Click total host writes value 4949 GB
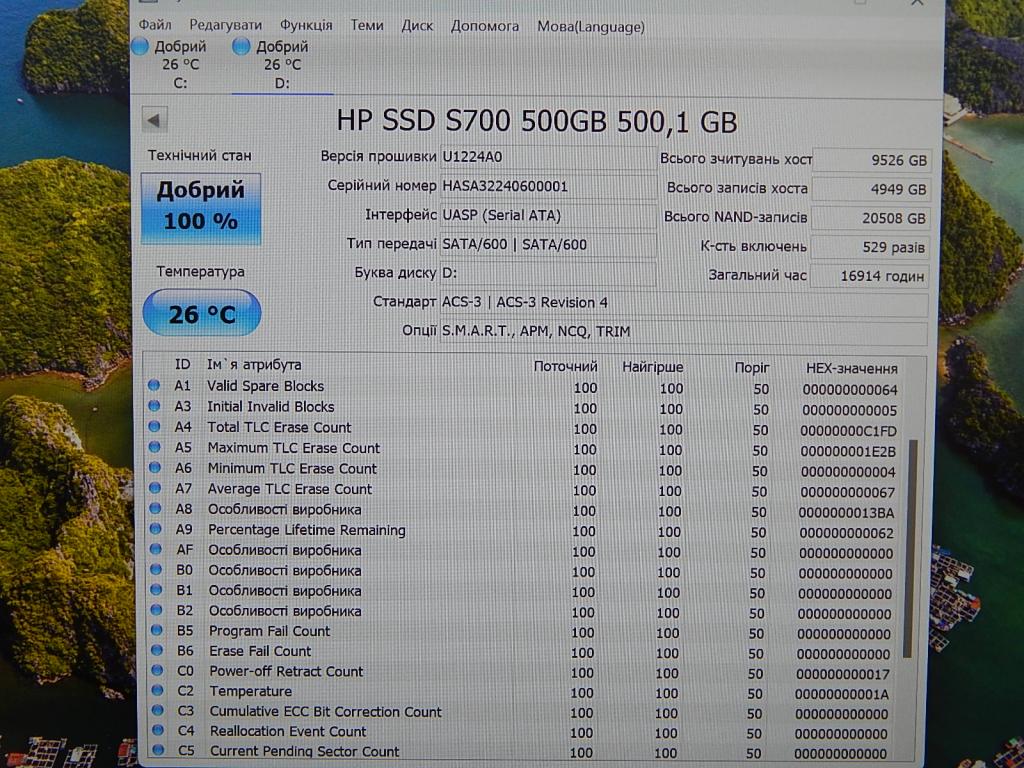Viewport: 1024px width, 768px height. 870,189
